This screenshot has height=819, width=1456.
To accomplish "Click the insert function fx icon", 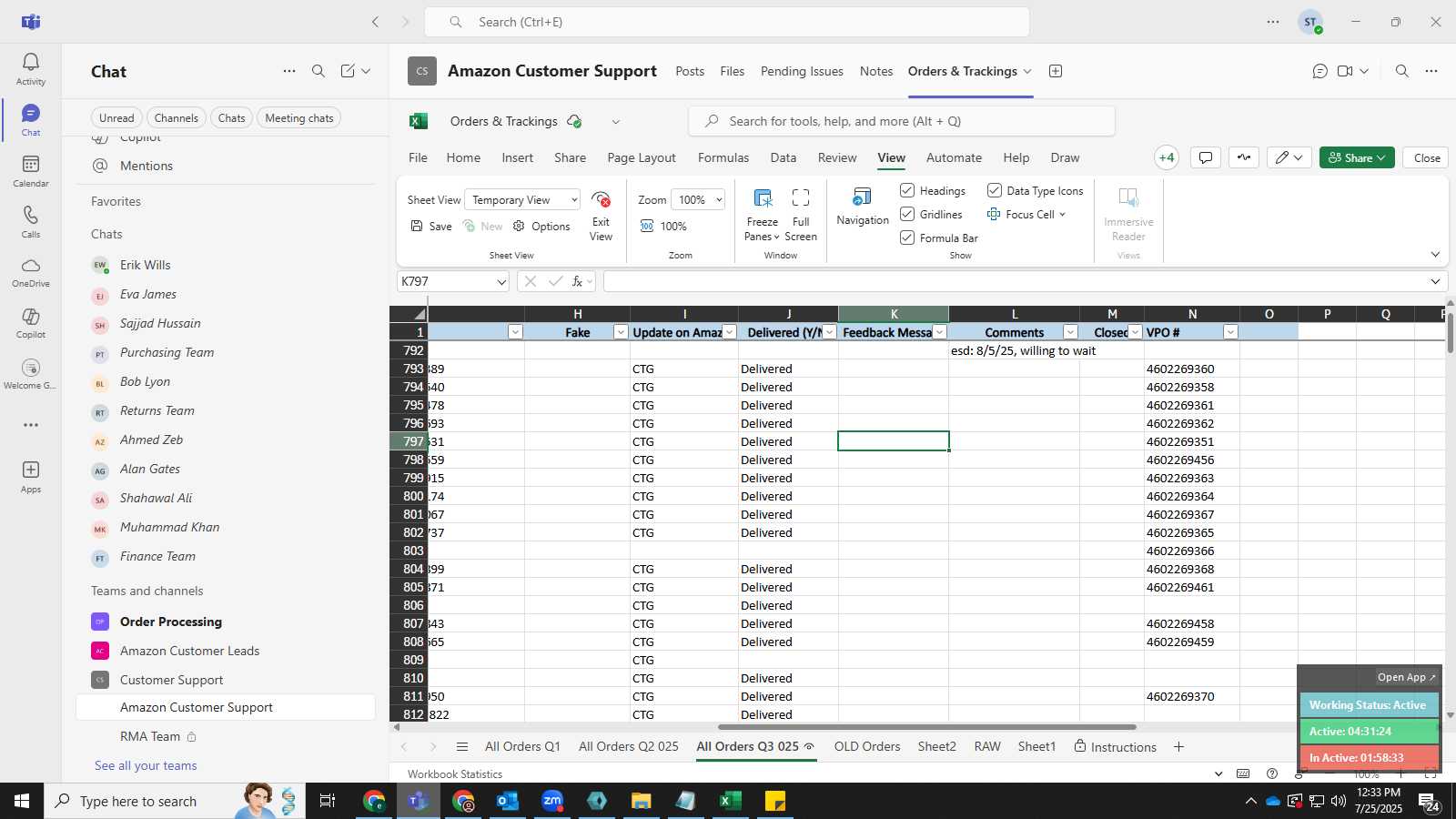I will [577, 281].
